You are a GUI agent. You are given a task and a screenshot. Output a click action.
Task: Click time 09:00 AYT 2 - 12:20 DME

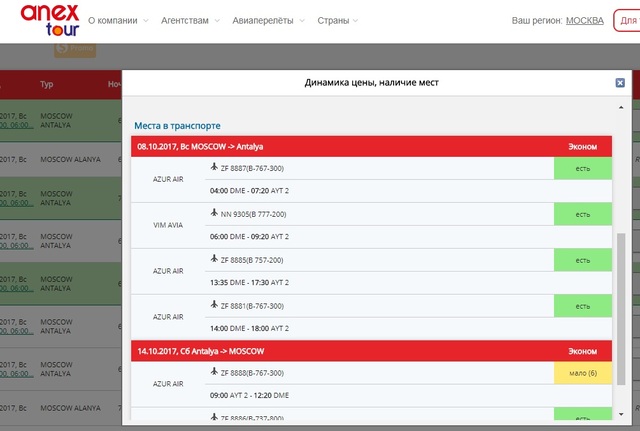click(249, 395)
